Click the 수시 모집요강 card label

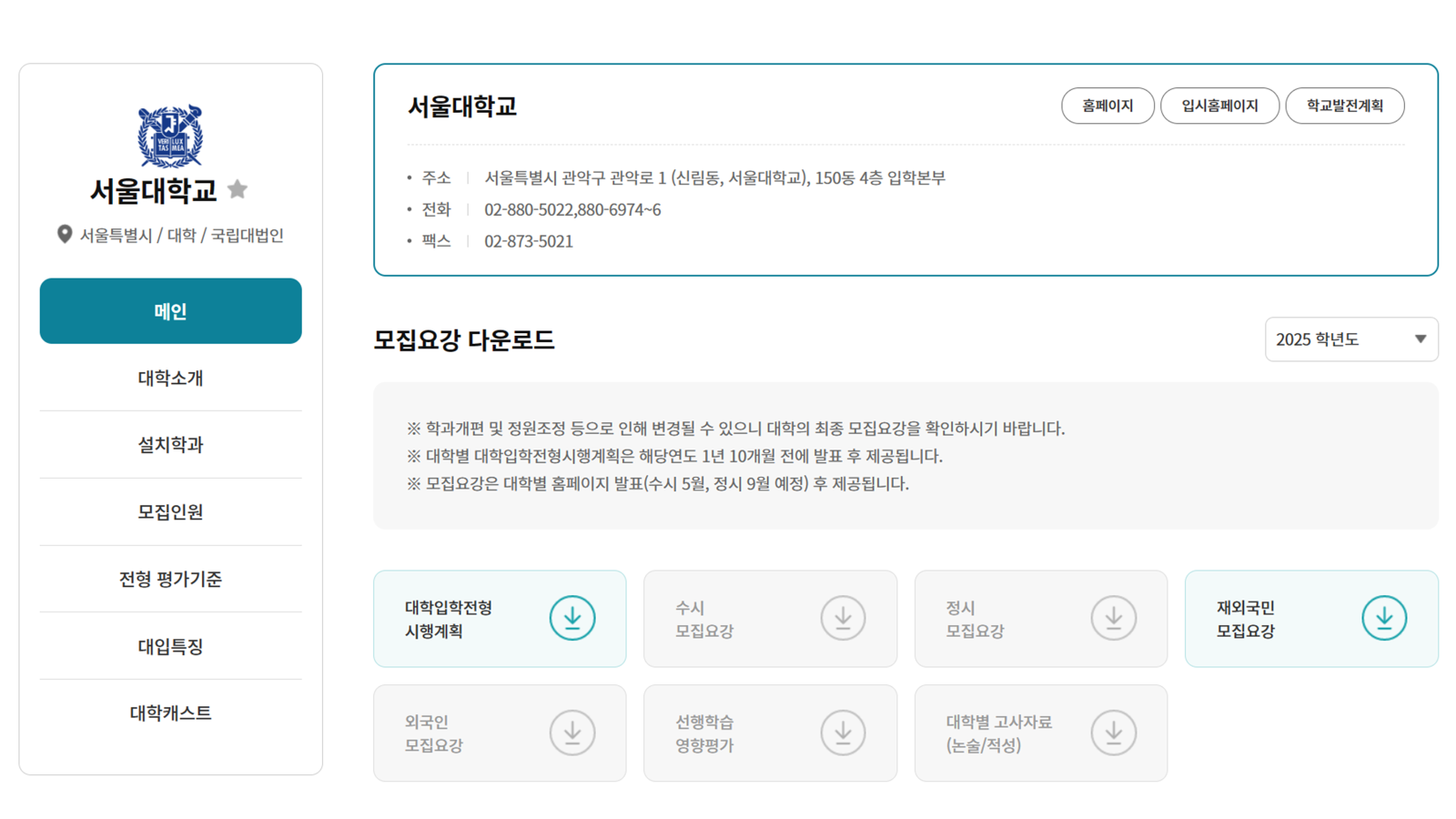point(703,619)
